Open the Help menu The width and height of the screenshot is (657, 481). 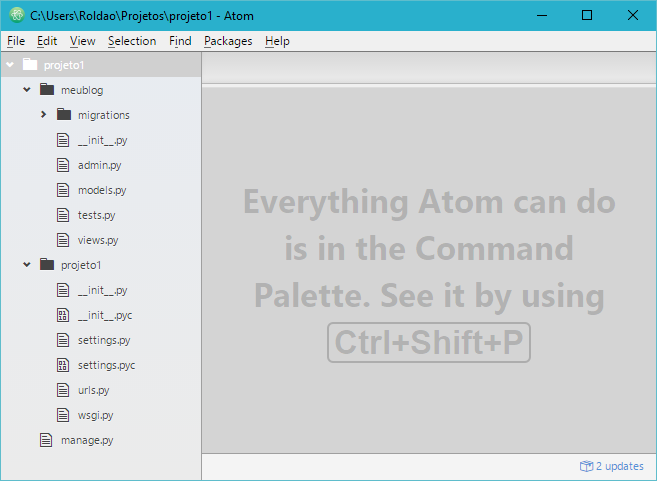(277, 41)
